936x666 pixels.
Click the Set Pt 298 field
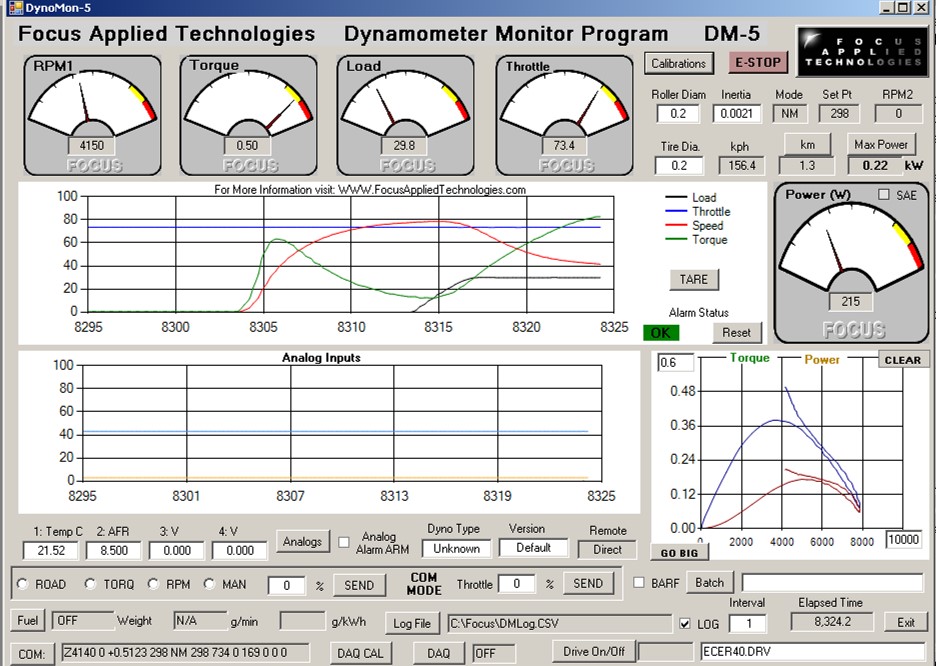click(839, 113)
